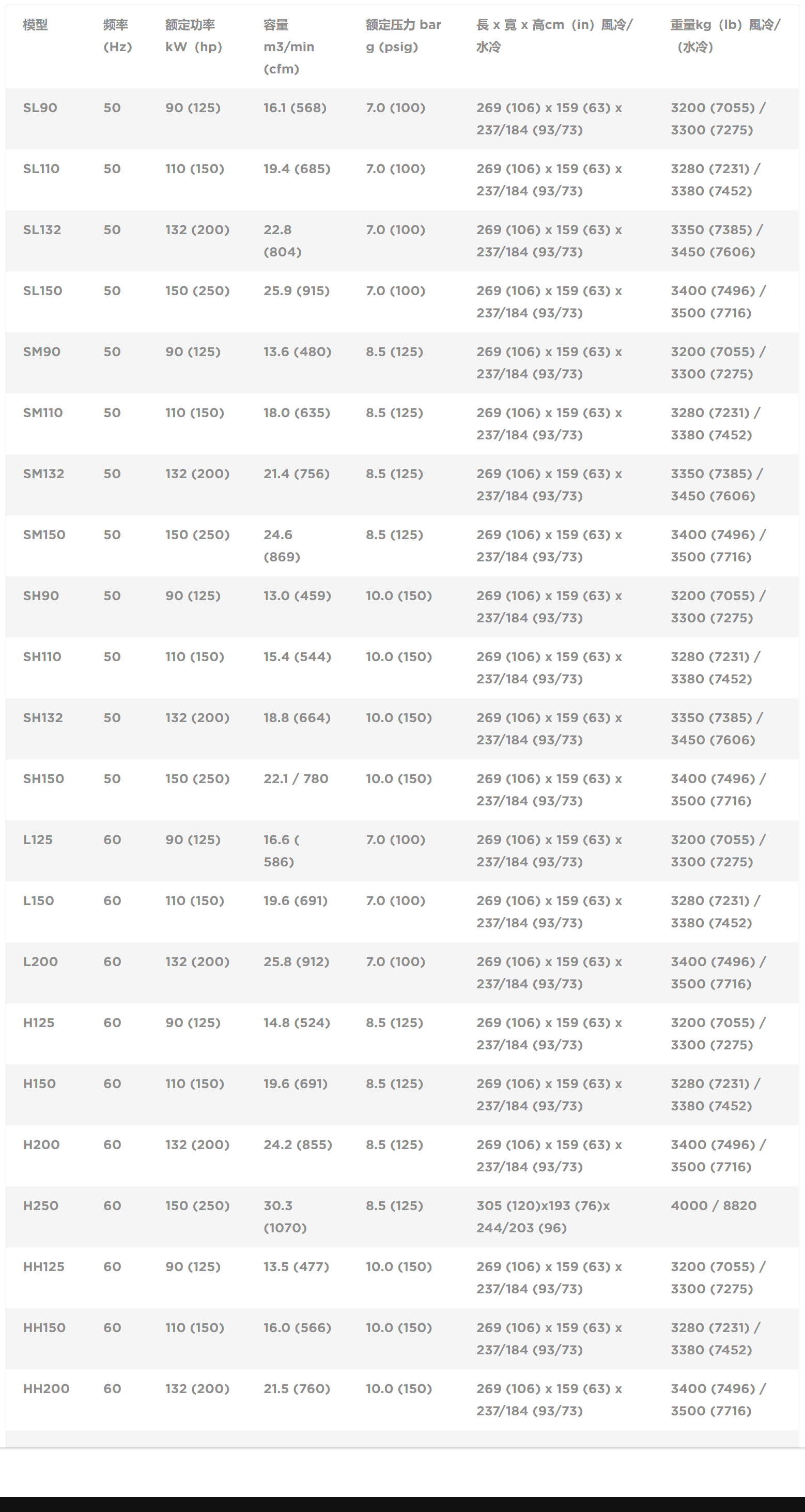Click H250 dimensions 305 (120)x193 (76)x
805x1512 pixels.
pyautogui.click(x=543, y=1205)
